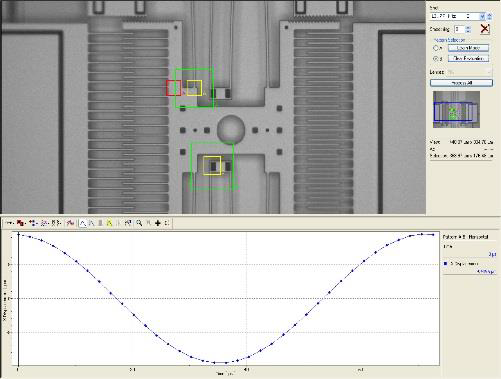Image resolution: width=501 pixels, height=379 pixels.
Task: Click the highlighted peak-curve toolbar icon
Action: 83,223
